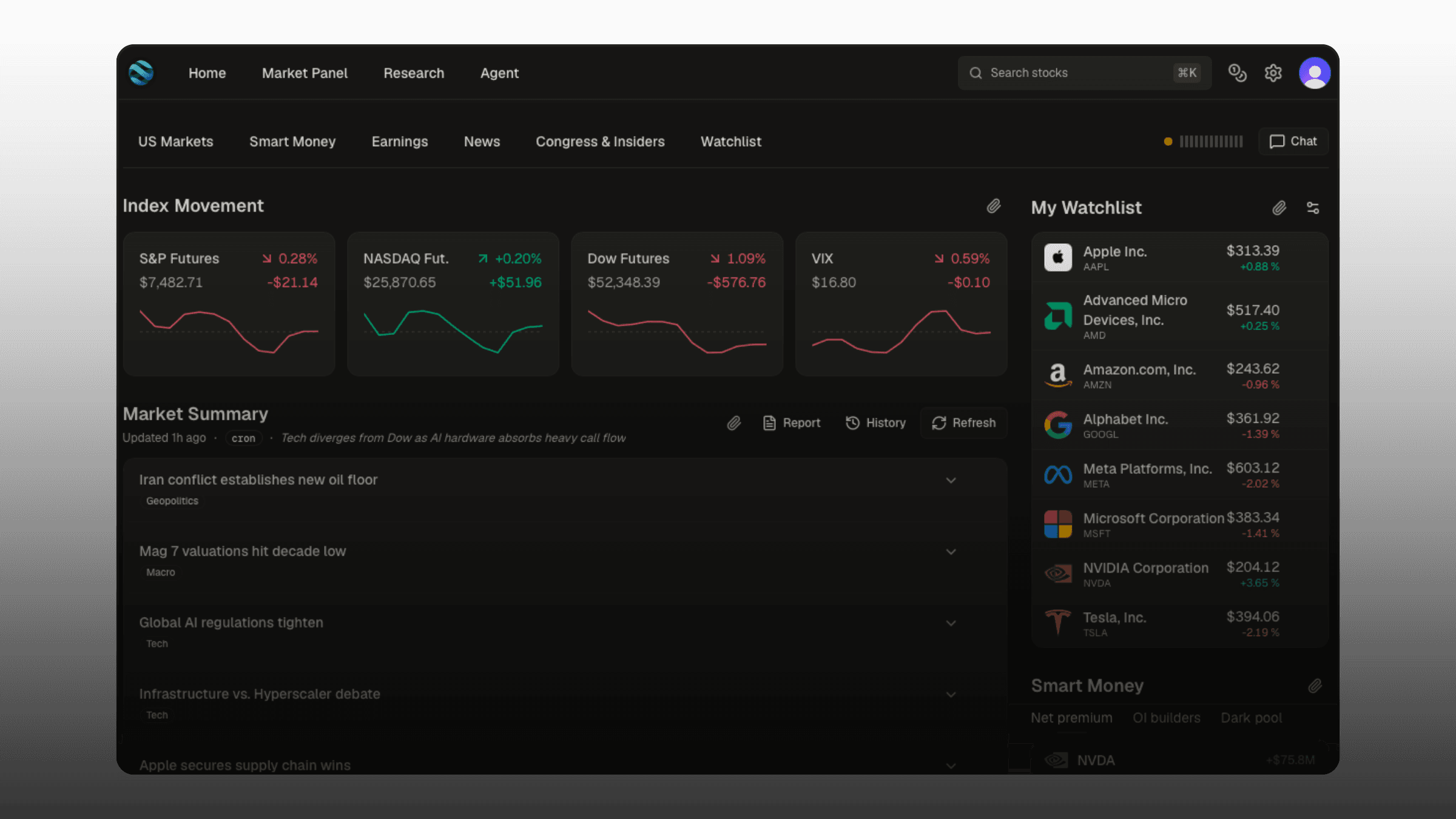The width and height of the screenshot is (1456, 819).
Task: Click the NVDA logo in Smart Money
Action: [x=1056, y=760]
